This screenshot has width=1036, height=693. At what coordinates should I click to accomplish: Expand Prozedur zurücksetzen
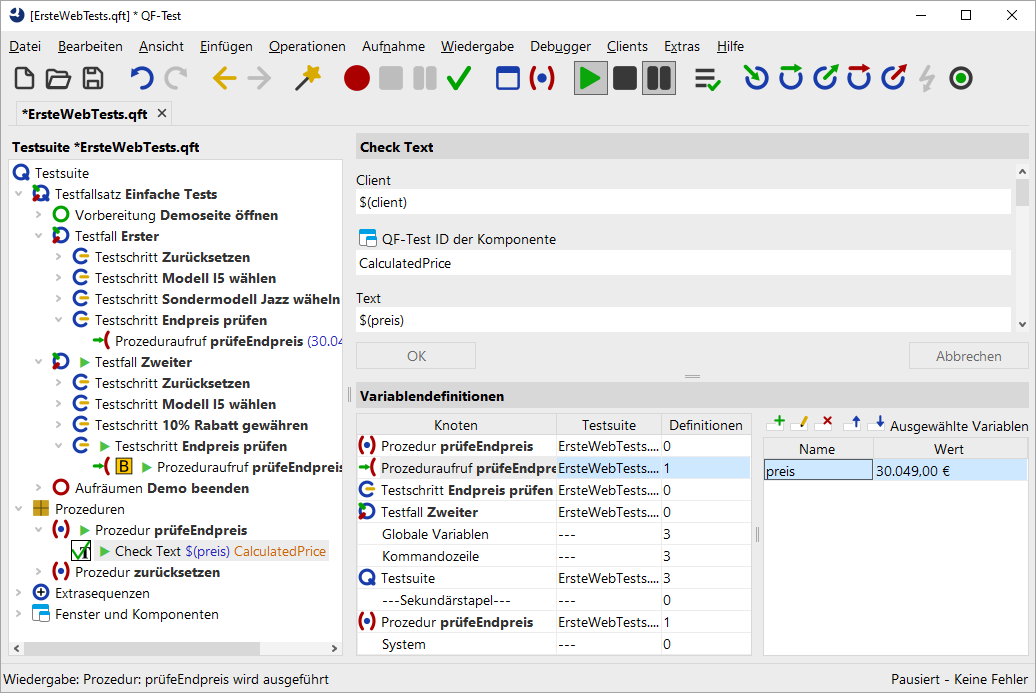38,572
